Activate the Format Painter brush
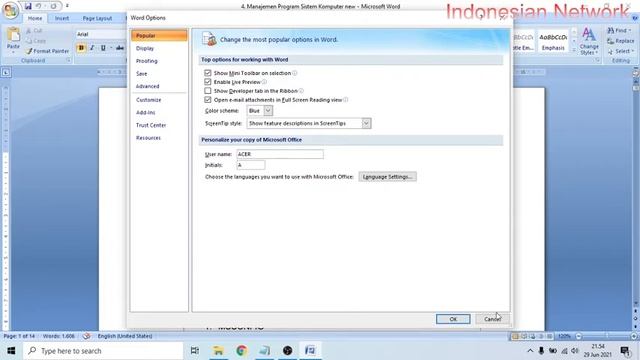640x360 pixels. 47,51
